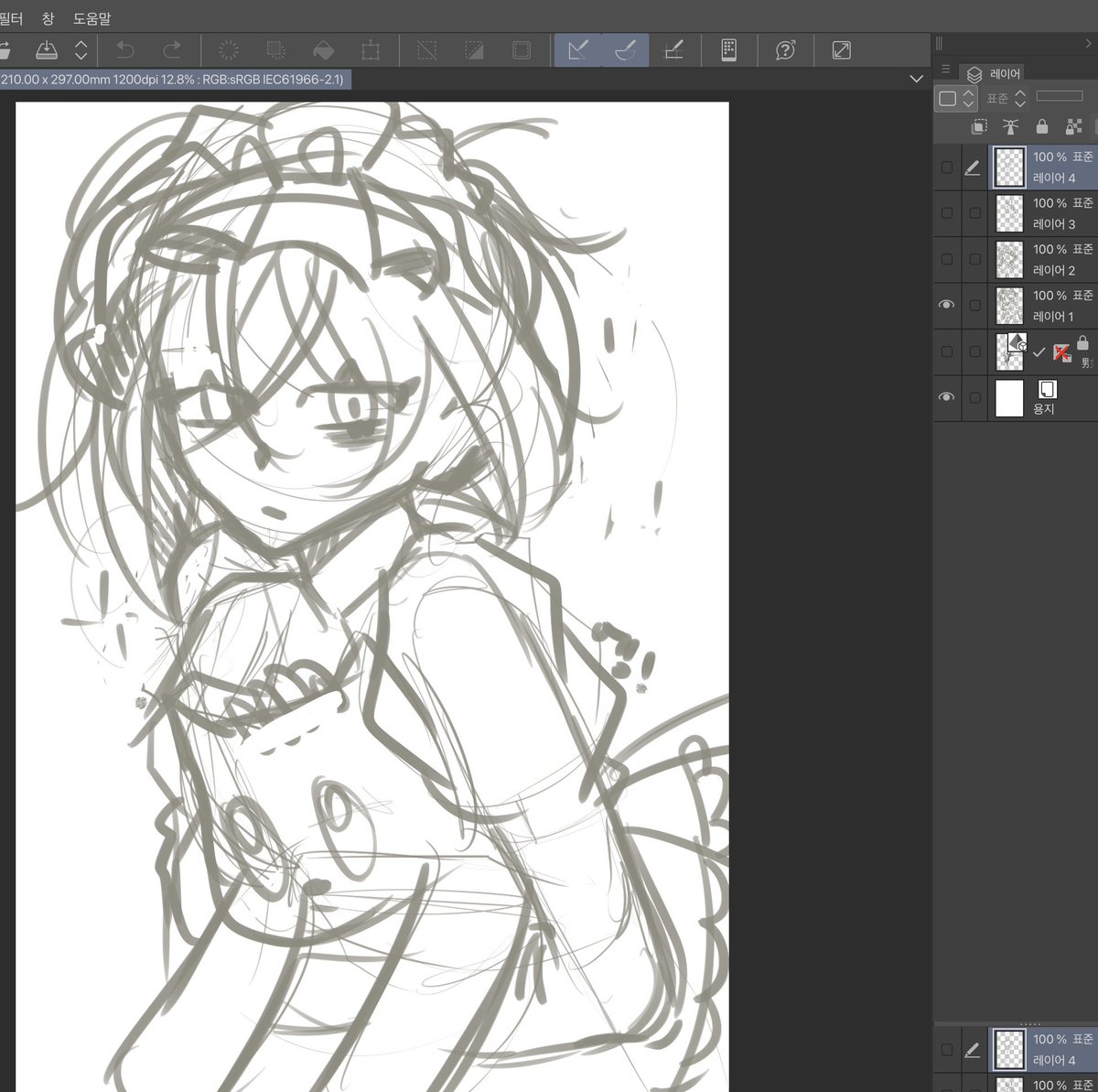Click the smartphone connection icon
The image size is (1098, 1092).
pos(729,50)
